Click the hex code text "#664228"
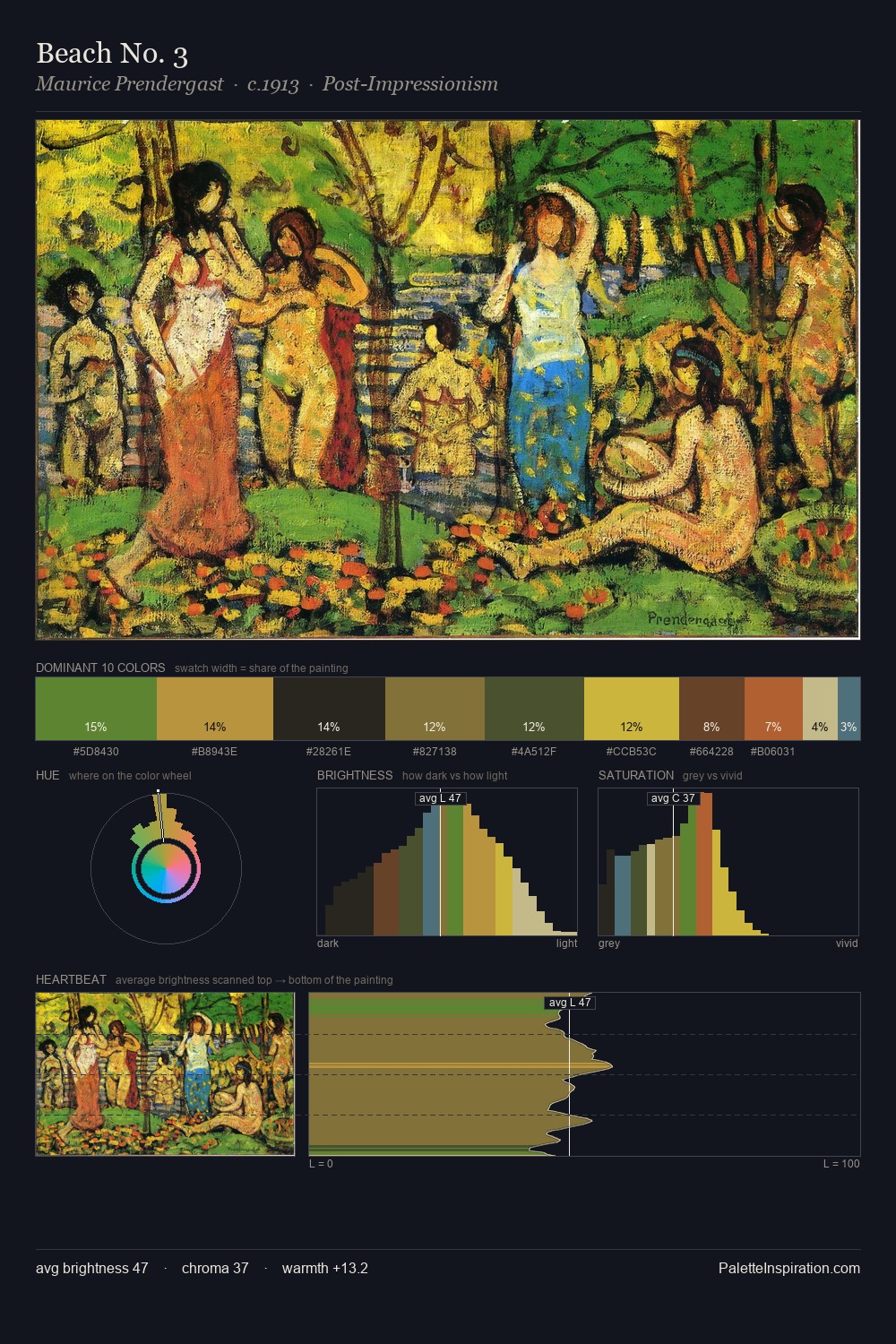This screenshot has height=1344, width=896. point(711,752)
